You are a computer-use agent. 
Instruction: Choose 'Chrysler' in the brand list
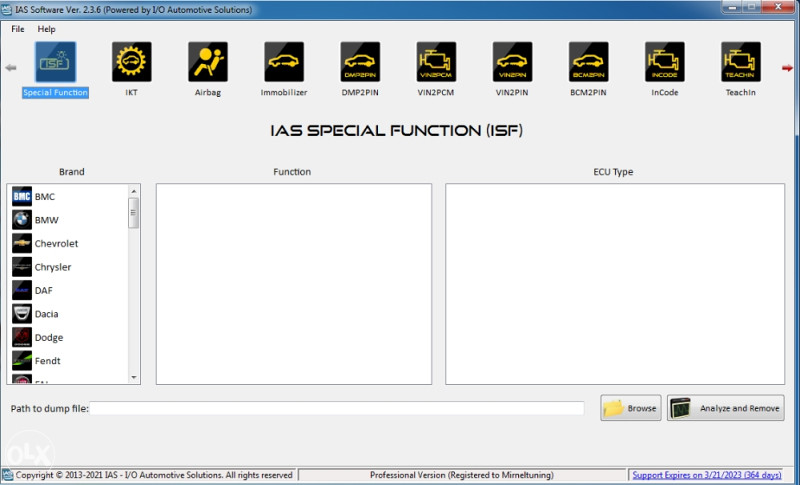pyautogui.click(x=53, y=267)
